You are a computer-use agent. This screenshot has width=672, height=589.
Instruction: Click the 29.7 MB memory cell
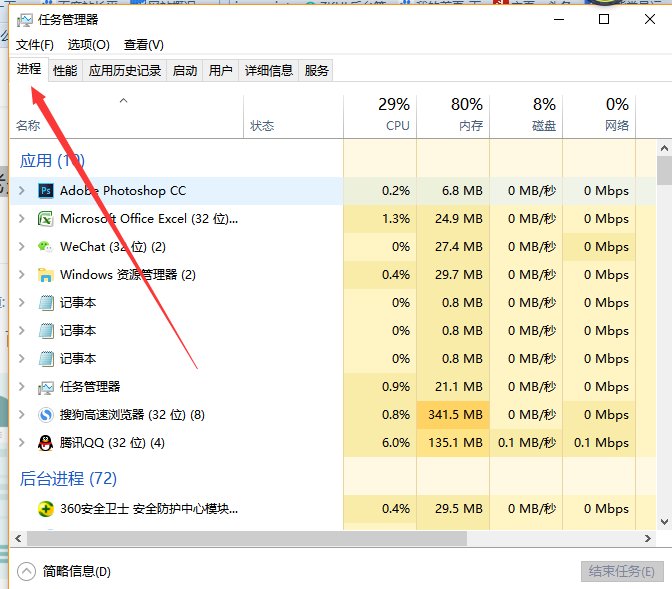pos(453,275)
